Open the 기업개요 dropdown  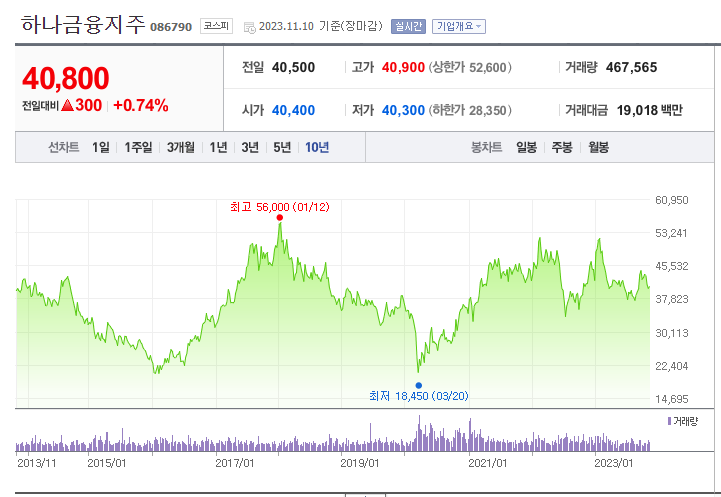[458, 27]
